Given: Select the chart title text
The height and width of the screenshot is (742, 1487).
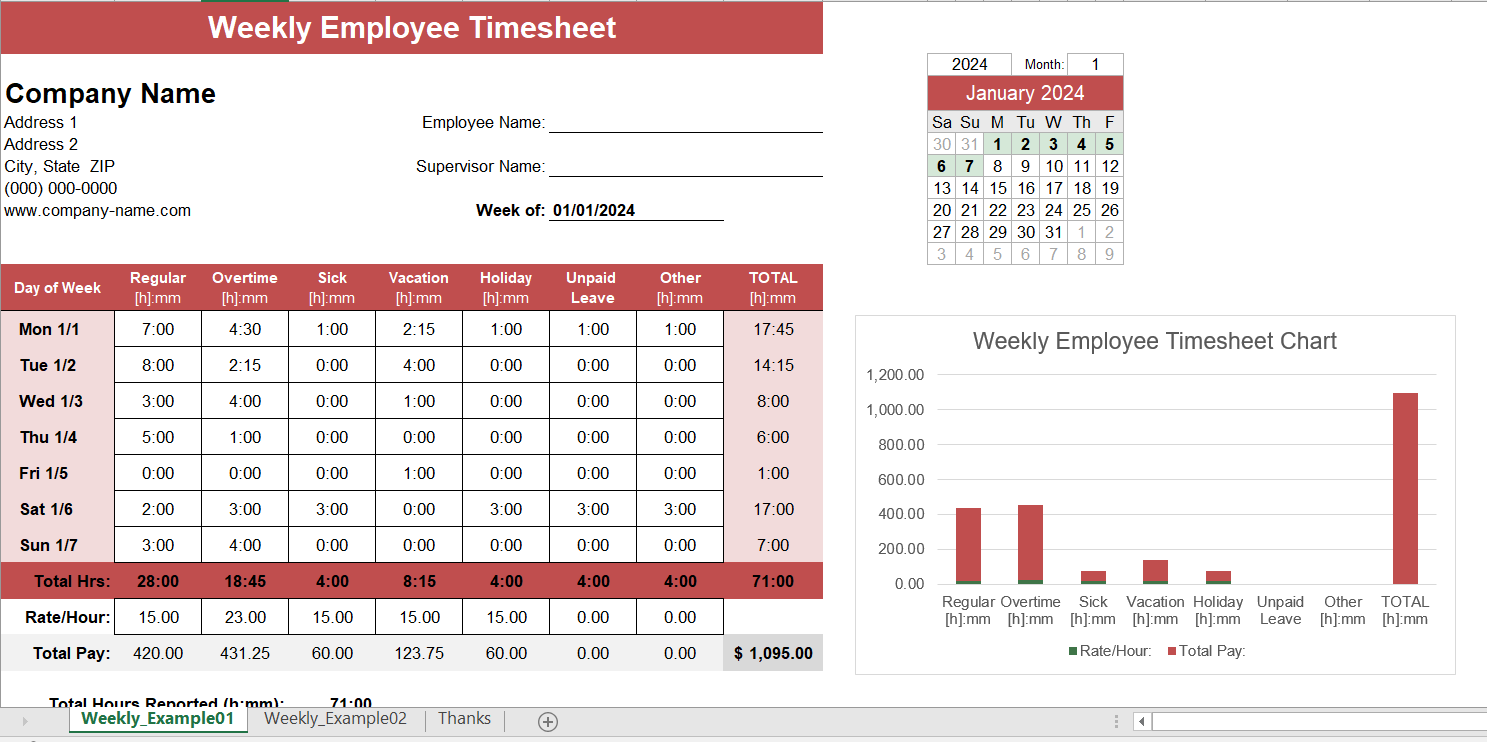Looking at the screenshot, I should [1154, 341].
